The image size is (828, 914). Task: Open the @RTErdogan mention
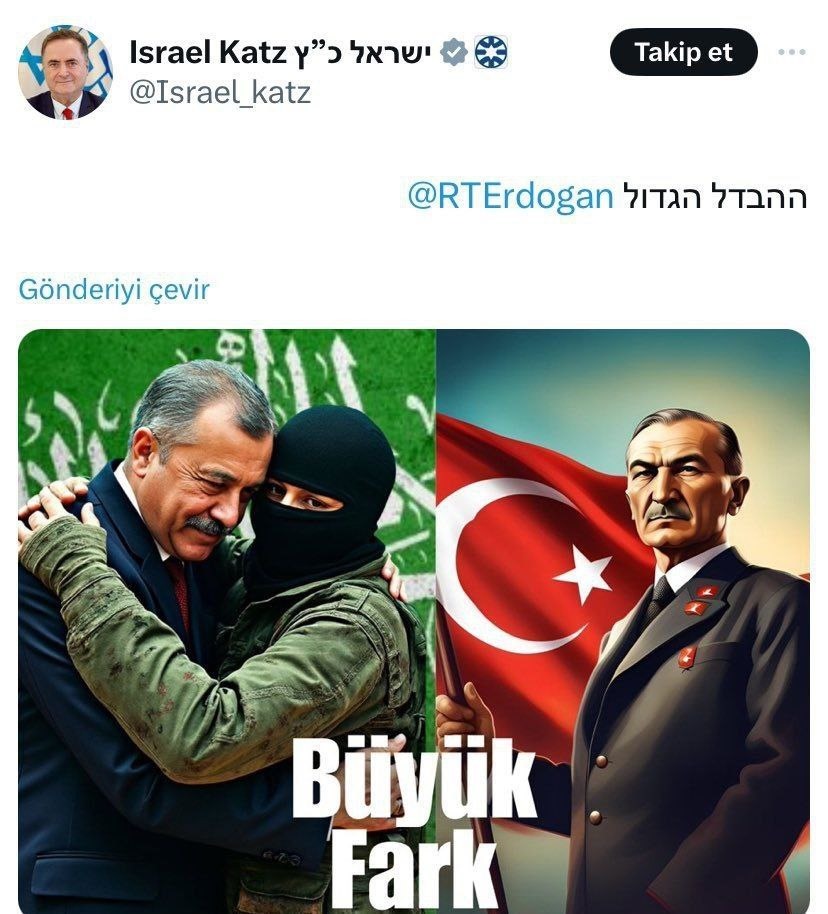tap(511, 196)
